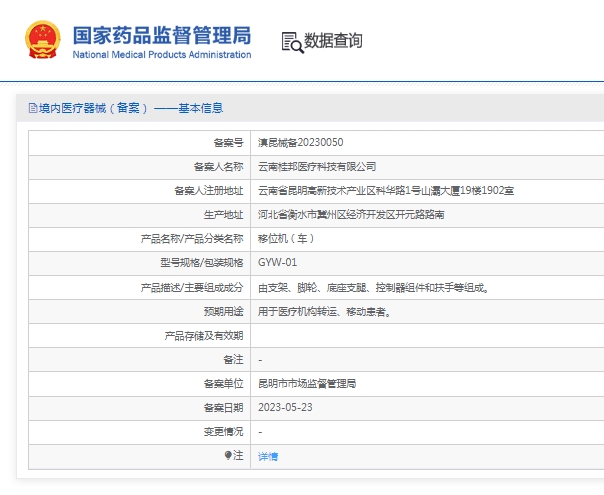Select the product description starting 由支架
The height and width of the screenshot is (495, 604).
coord(374,288)
